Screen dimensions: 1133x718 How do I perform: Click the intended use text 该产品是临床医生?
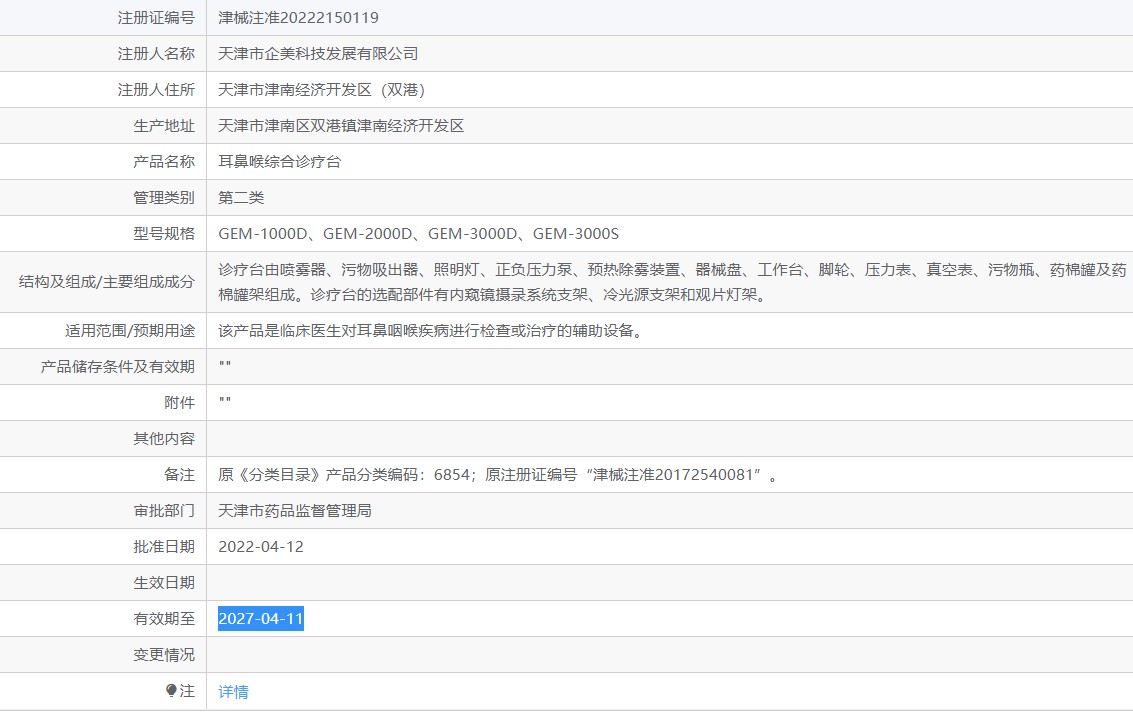[x=431, y=331]
